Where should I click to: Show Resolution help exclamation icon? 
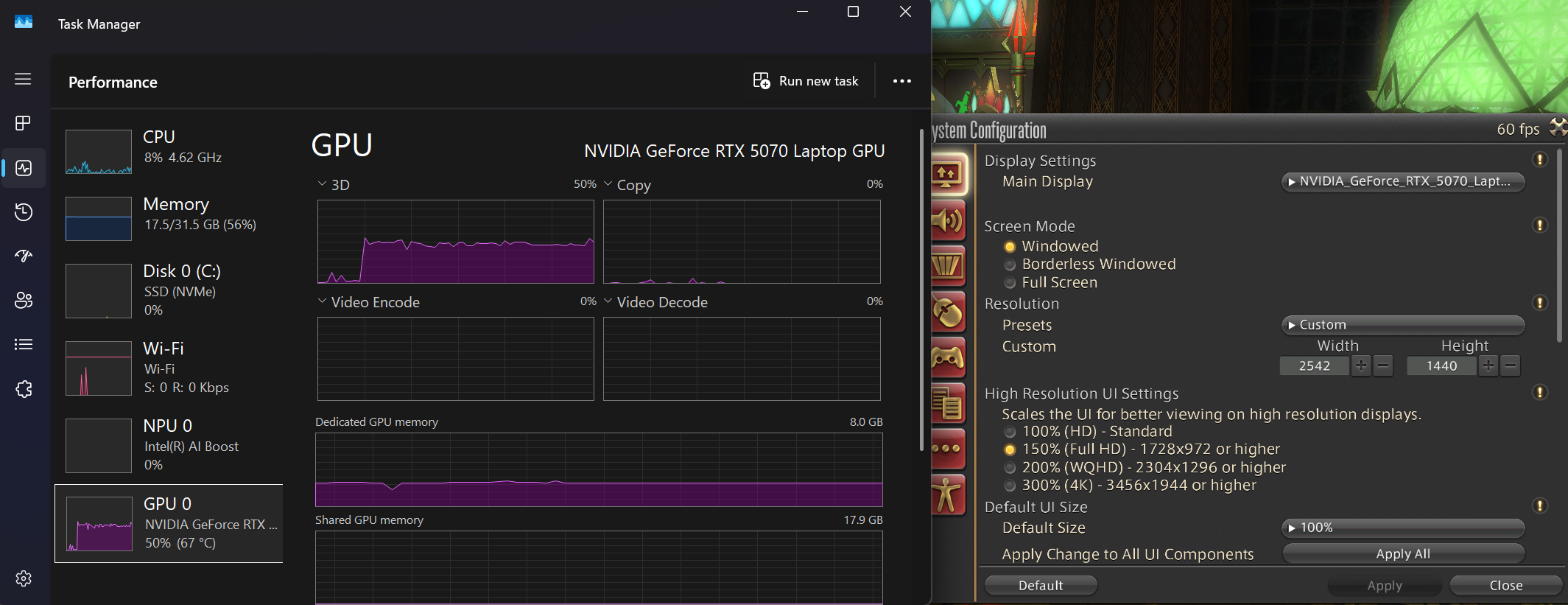pos(1539,303)
